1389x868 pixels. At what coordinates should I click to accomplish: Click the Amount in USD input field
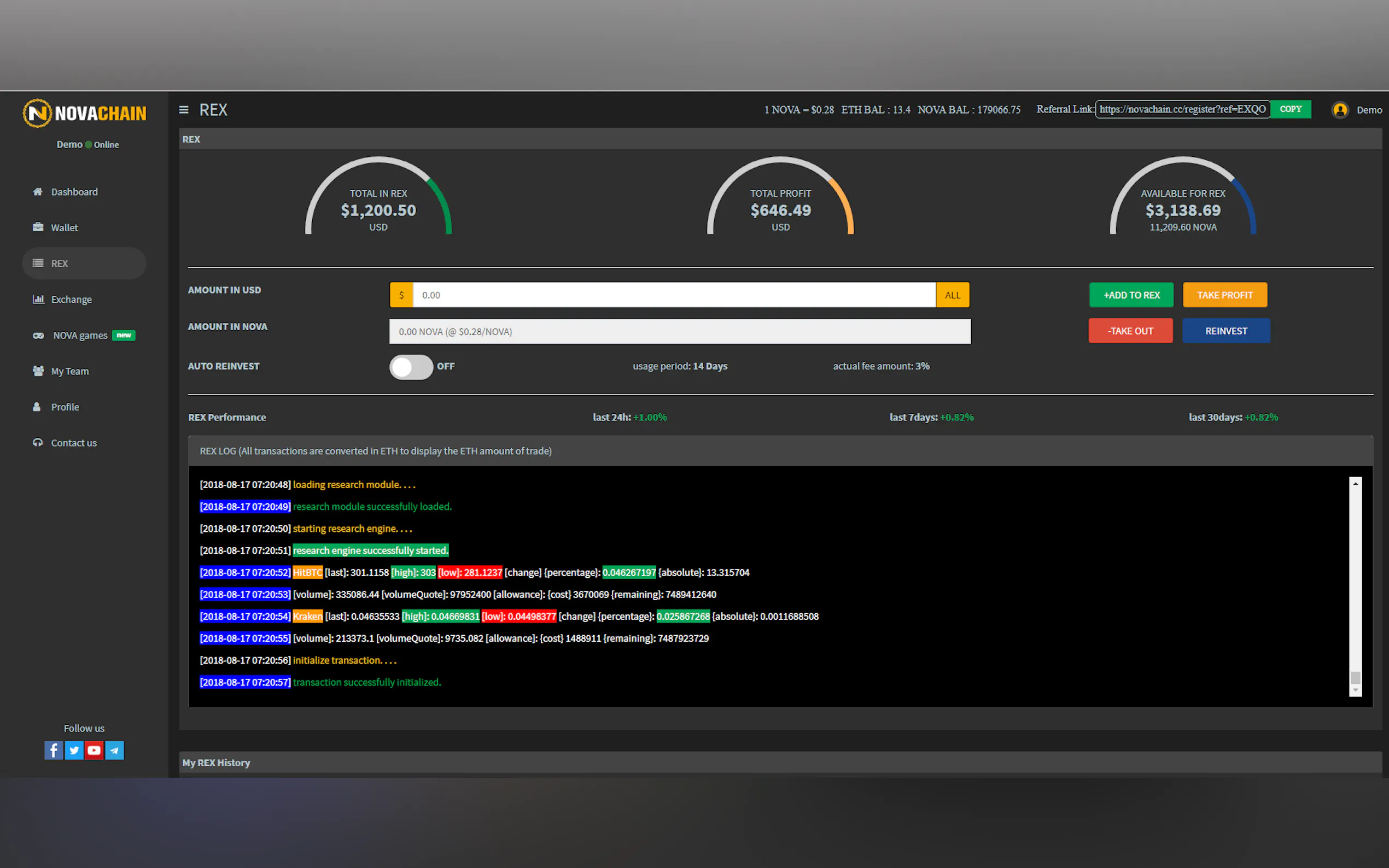(x=674, y=295)
